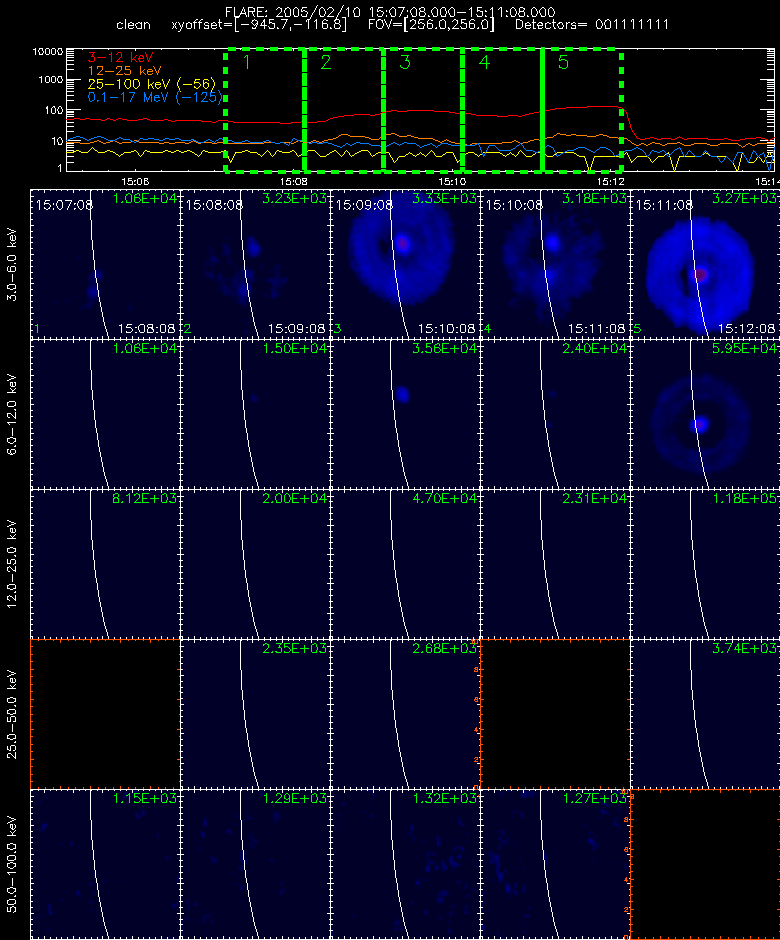Click the FLARE date and time title

pyautogui.click(x=390, y=12)
